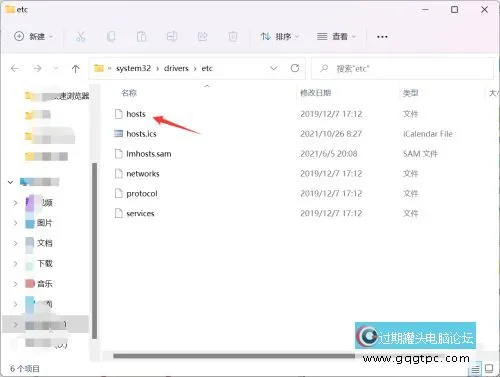Screen dimensions: 500x377
Task: Click drivers in the address breadcrumb
Action: click(x=176, y=68)
